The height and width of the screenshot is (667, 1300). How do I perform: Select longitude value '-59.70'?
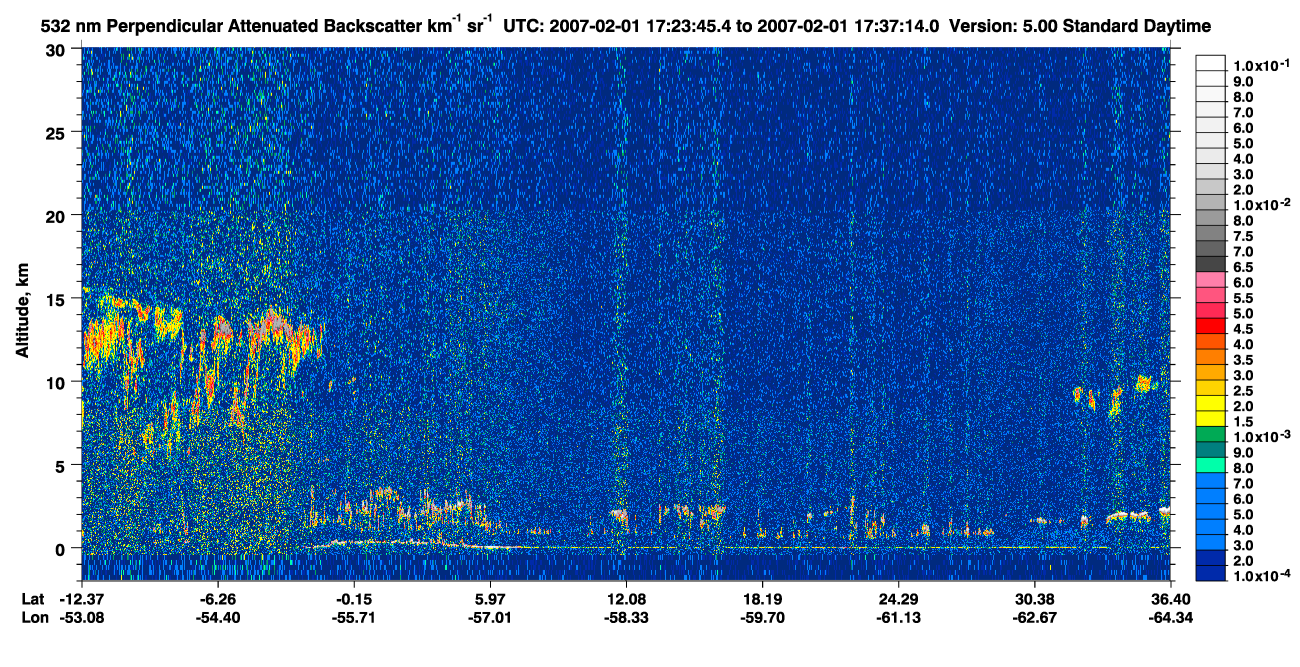(762, 618)
